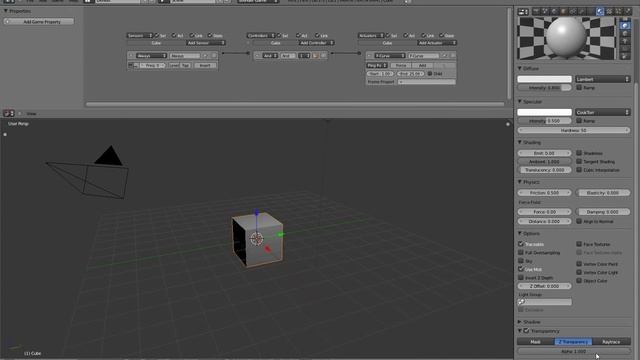Enable the Tangent Shading checkbox
Screen dimensions: 640x360
(579, 162)
